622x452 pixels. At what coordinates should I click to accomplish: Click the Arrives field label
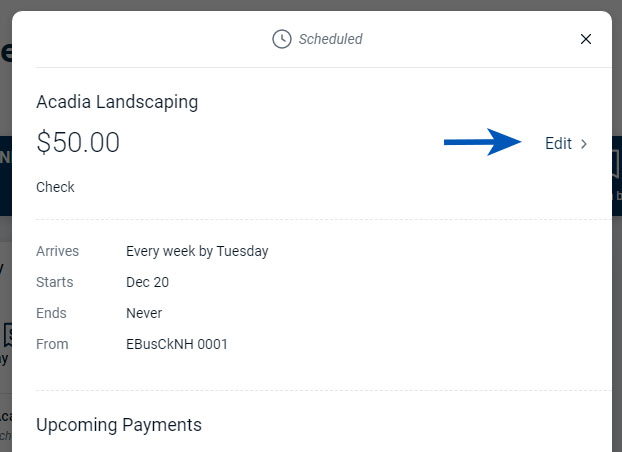pos(57,251)
